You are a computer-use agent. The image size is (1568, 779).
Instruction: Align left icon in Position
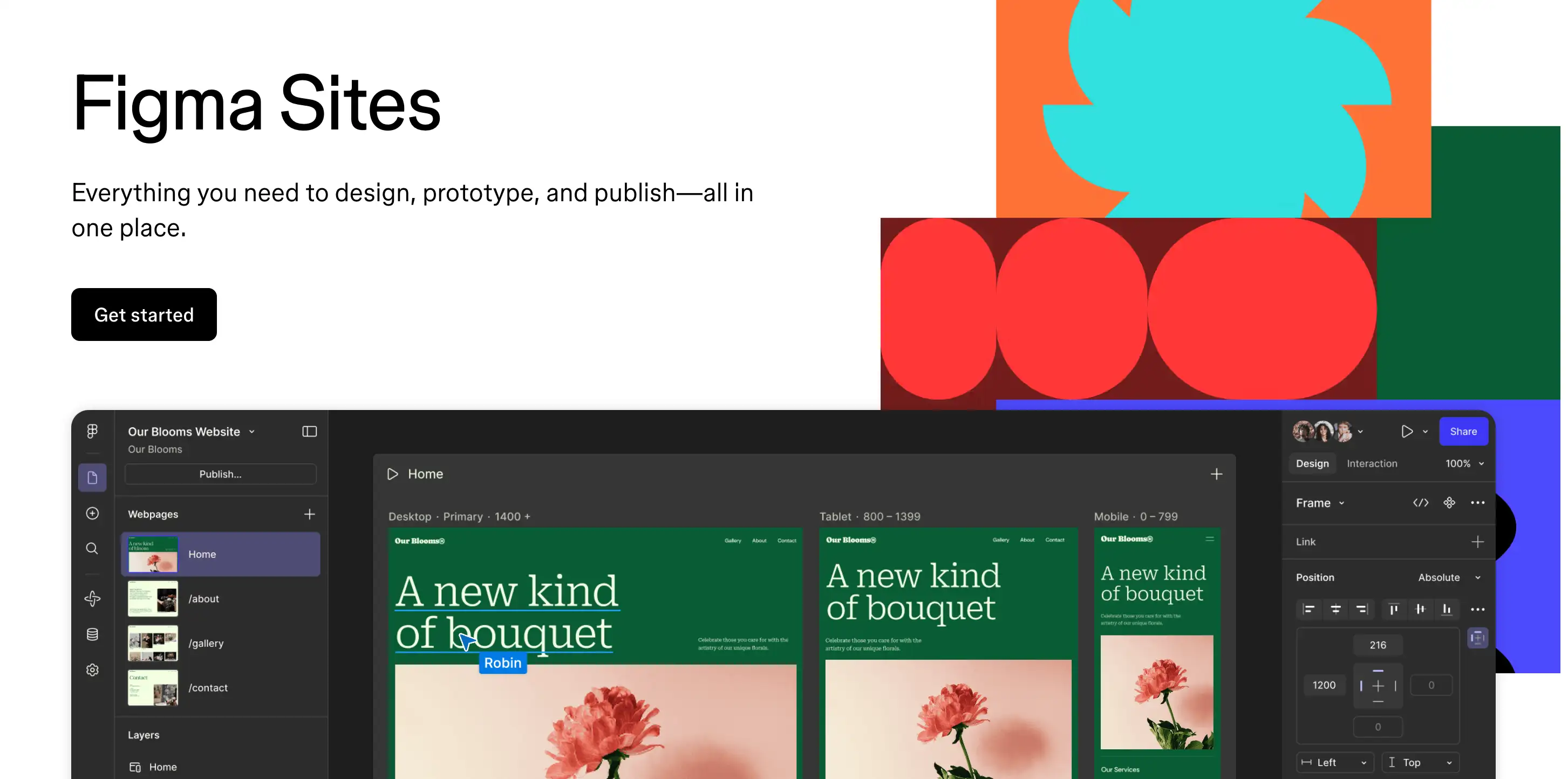pyautogui.click(x=1308, y=609)
